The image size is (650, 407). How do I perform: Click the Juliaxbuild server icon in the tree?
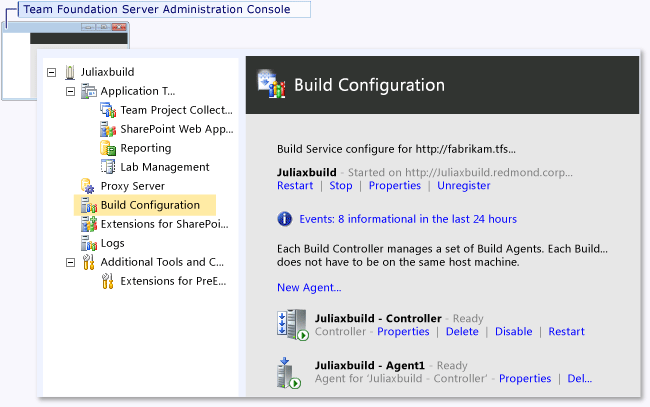pos(70,72)
